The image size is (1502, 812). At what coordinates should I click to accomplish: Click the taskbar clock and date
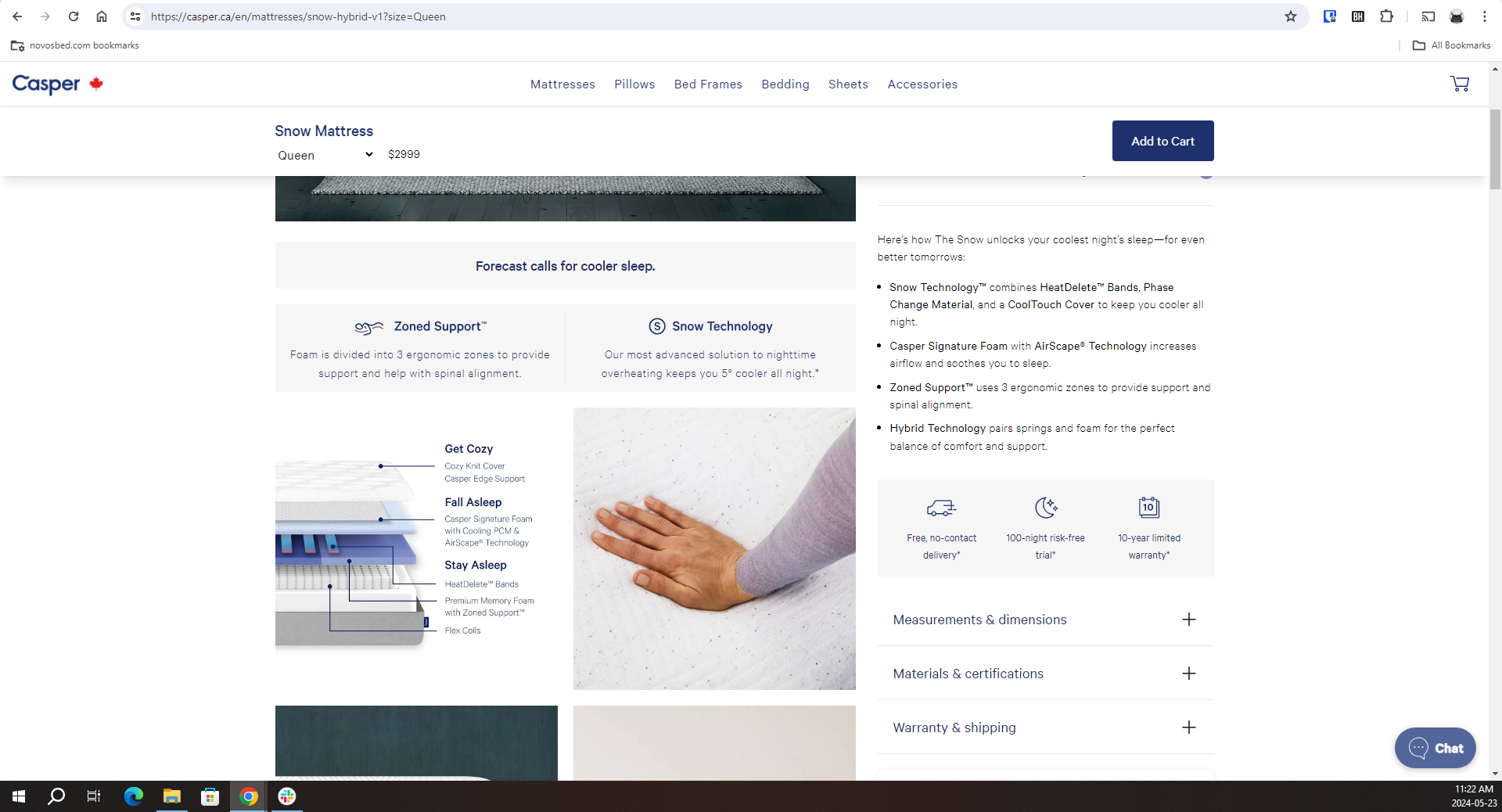(x=1474, y=796)
